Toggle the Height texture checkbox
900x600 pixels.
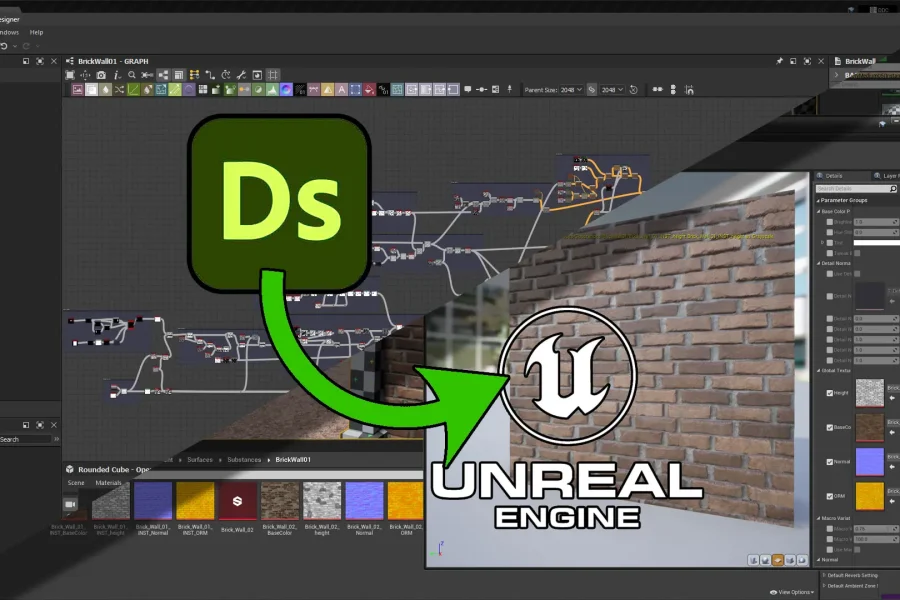[x=829, y=393]
